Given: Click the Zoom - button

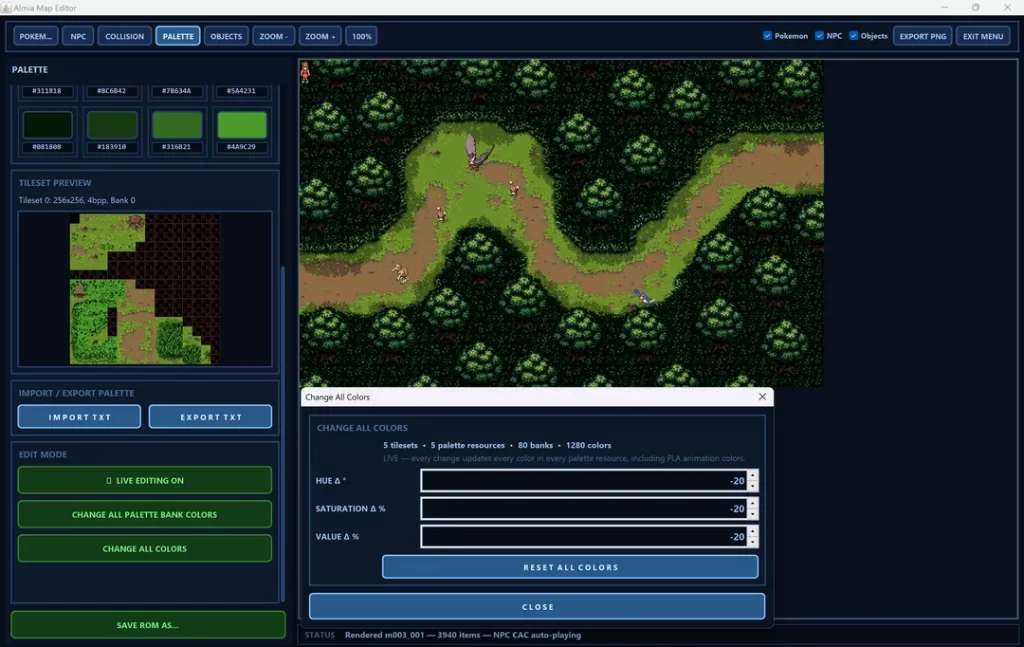Looking at the screenshot, I should tap(273, 36).
